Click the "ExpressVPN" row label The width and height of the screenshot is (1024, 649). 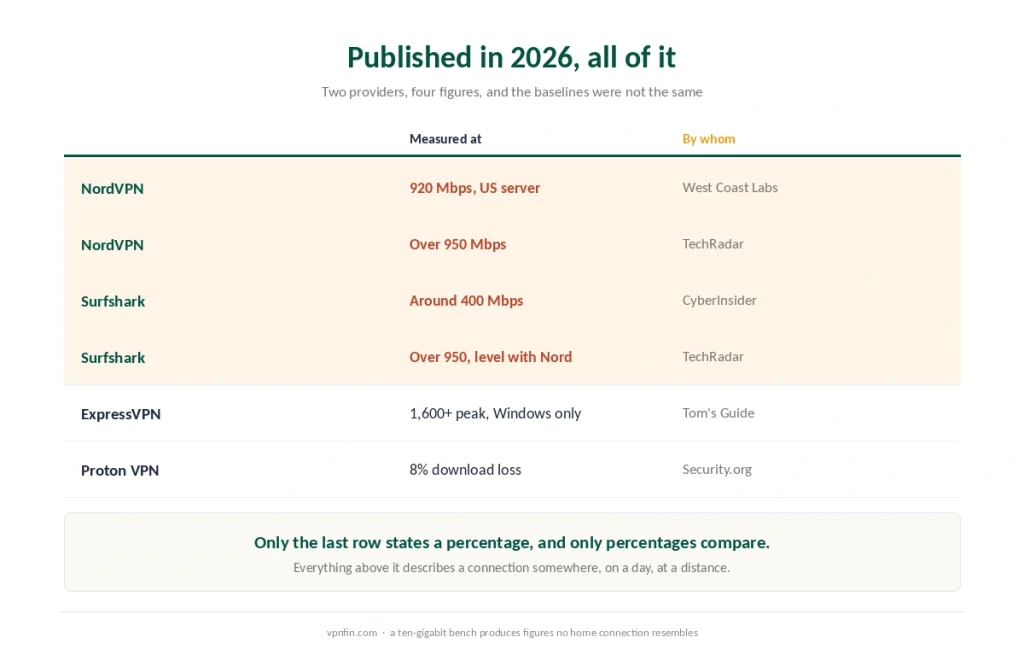click(121, 414)
